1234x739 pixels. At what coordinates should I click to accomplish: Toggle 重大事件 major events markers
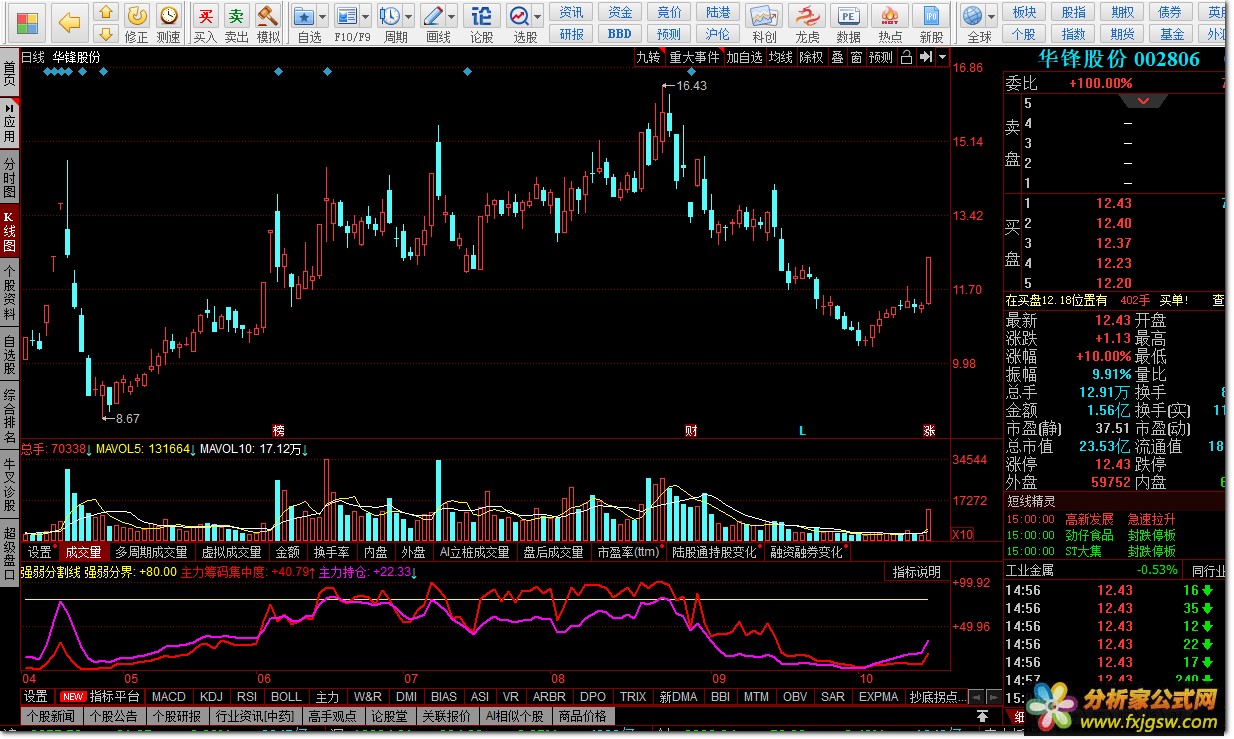click(x=695, y=58)
